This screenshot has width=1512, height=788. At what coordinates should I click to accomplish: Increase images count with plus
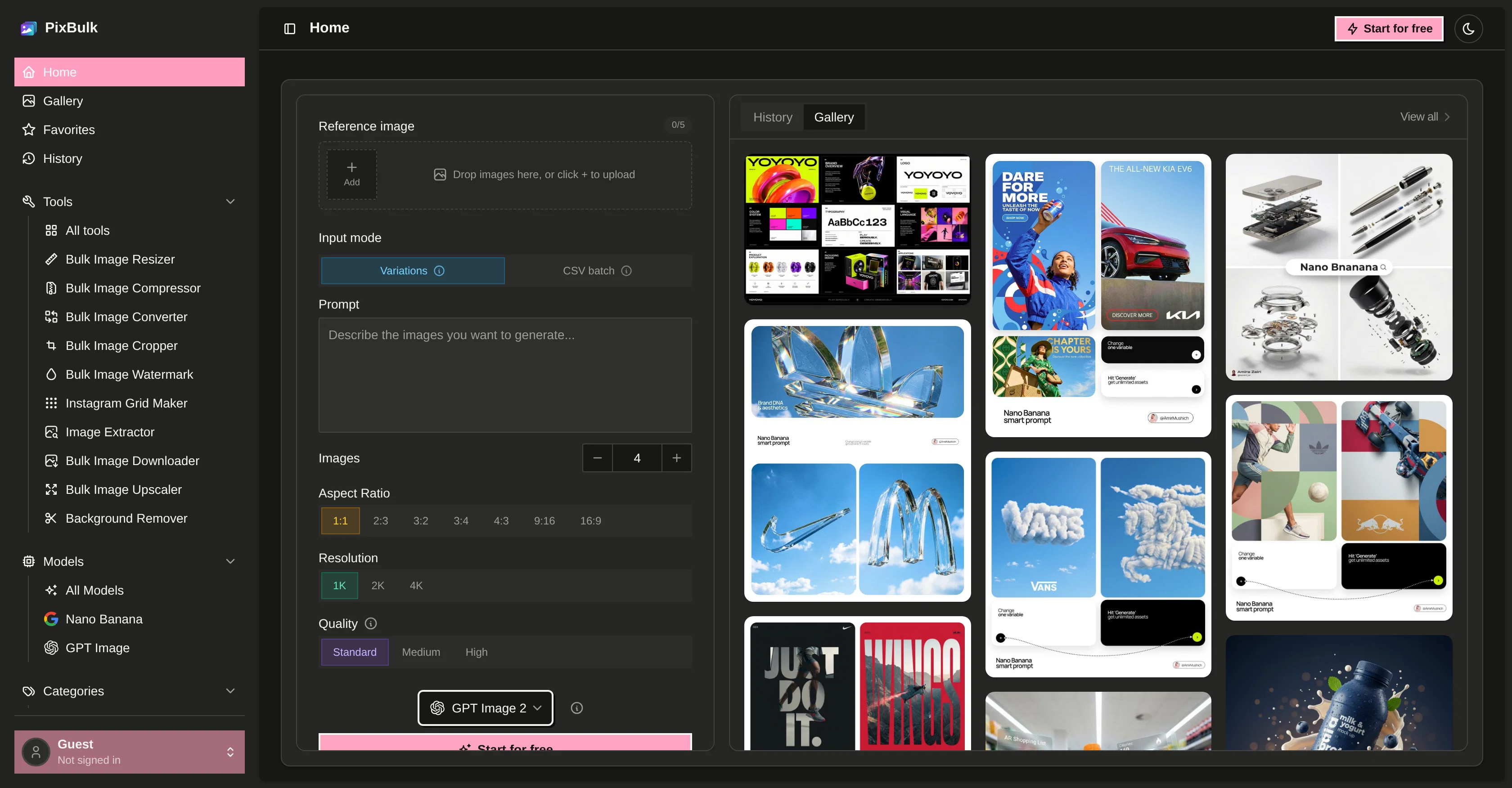coord(677,458)
